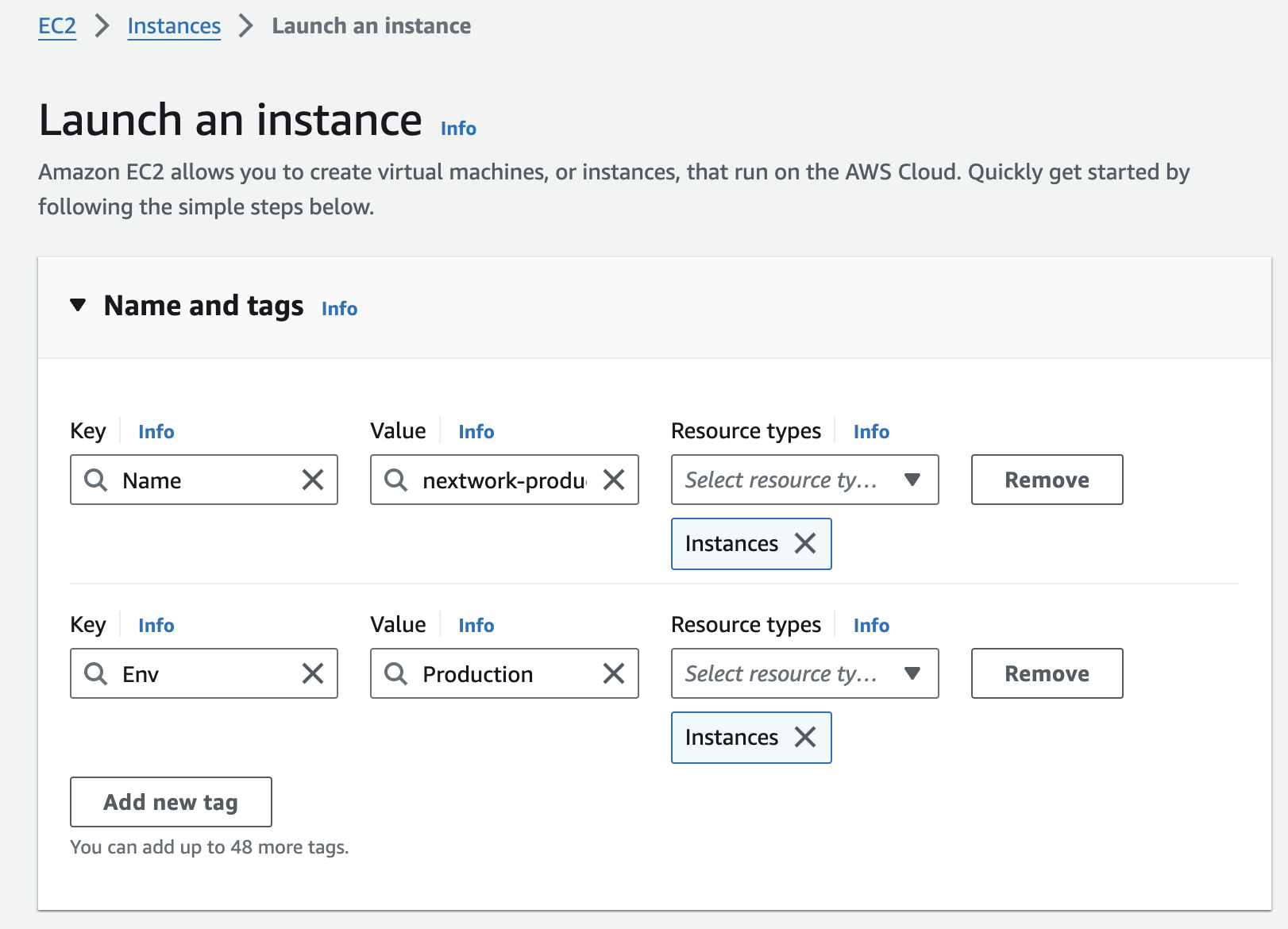Image resolution: width=1288 pixels, height=929 pixels.
Task: Click the search icon in the Production value field
Action: (x=395, y=673)
